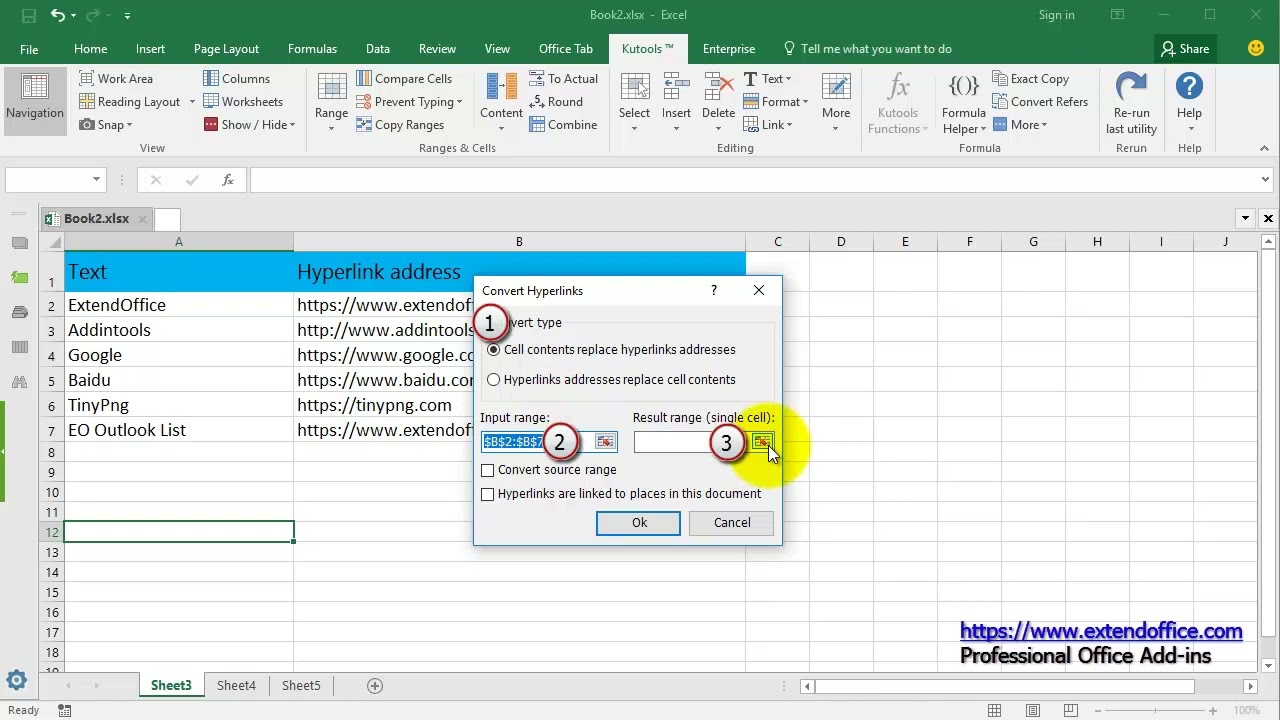Open the Worksheets tool
This screenshot has height=720, width=1280.
tap(243, 101)
